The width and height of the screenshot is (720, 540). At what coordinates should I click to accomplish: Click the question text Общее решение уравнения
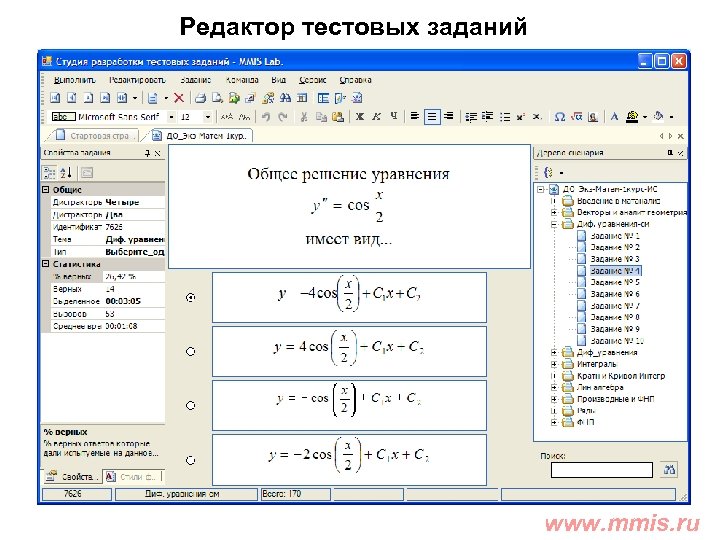click(349, 174)
